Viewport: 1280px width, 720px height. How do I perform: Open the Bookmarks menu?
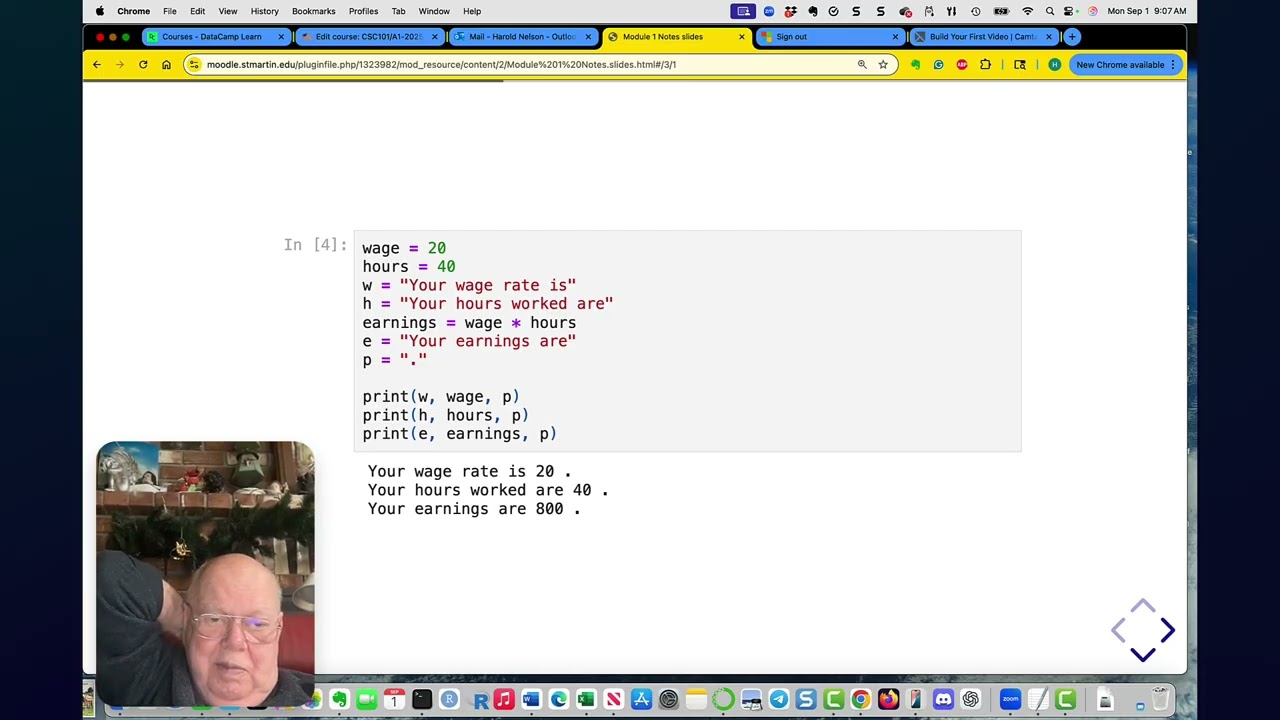313,11
